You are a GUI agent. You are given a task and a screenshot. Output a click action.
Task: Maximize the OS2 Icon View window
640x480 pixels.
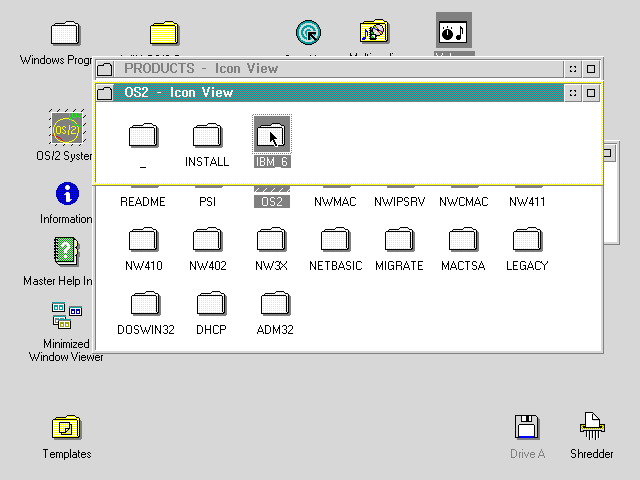coord(591,93)
